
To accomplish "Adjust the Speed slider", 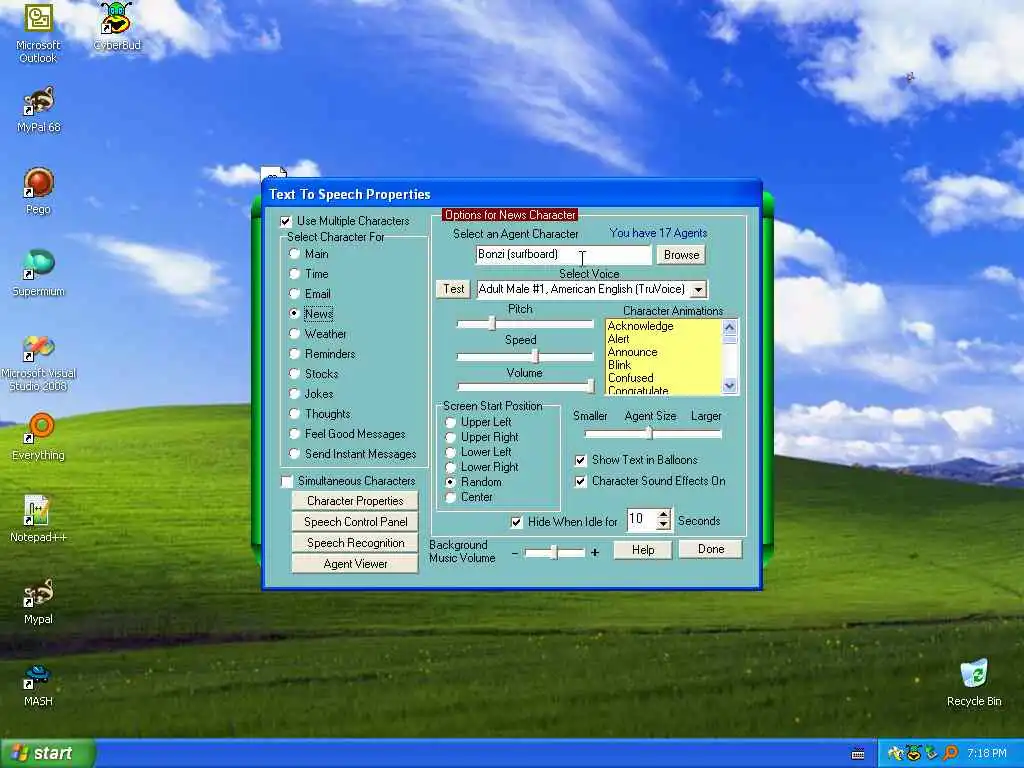I will [535, 356].
